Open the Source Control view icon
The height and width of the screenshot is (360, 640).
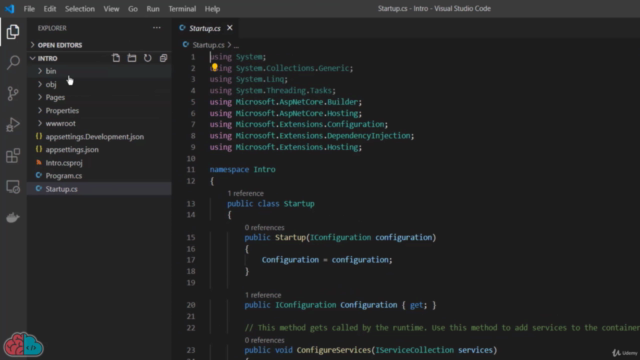click(x=13, y=93)
